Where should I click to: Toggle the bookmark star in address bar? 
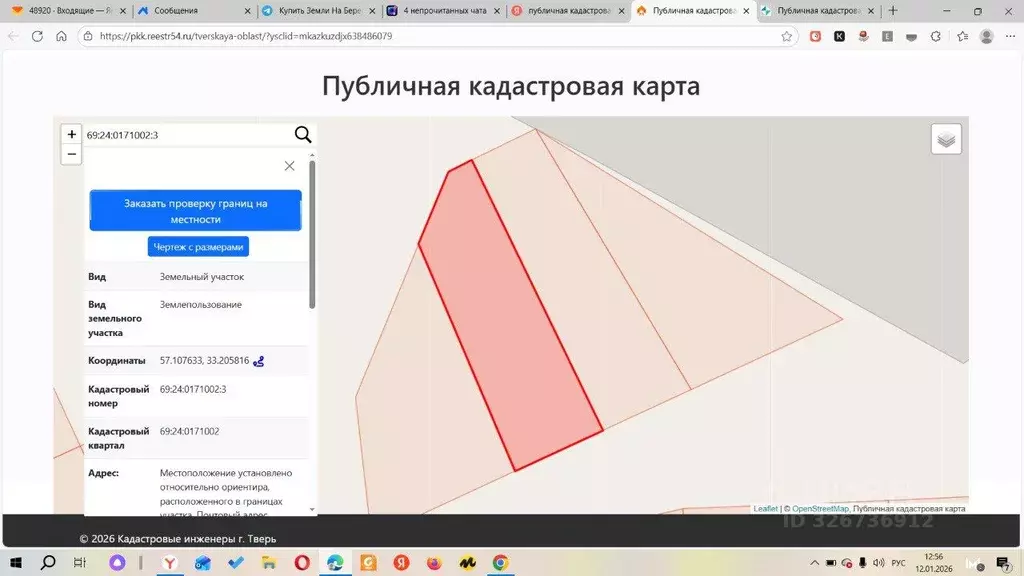pos(787,36)
